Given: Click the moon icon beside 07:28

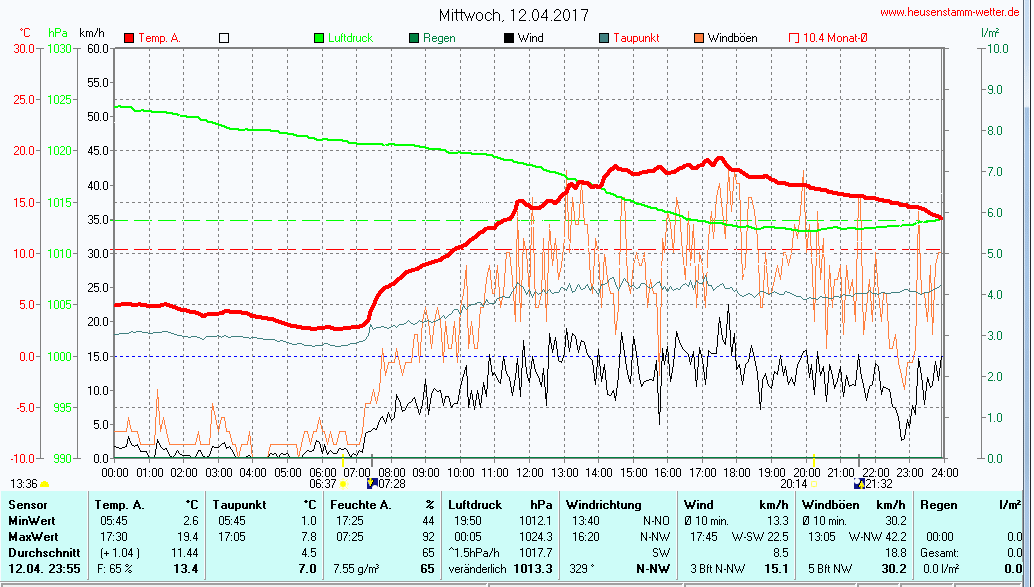Looking at the screenshot, I should pos(372,484).
